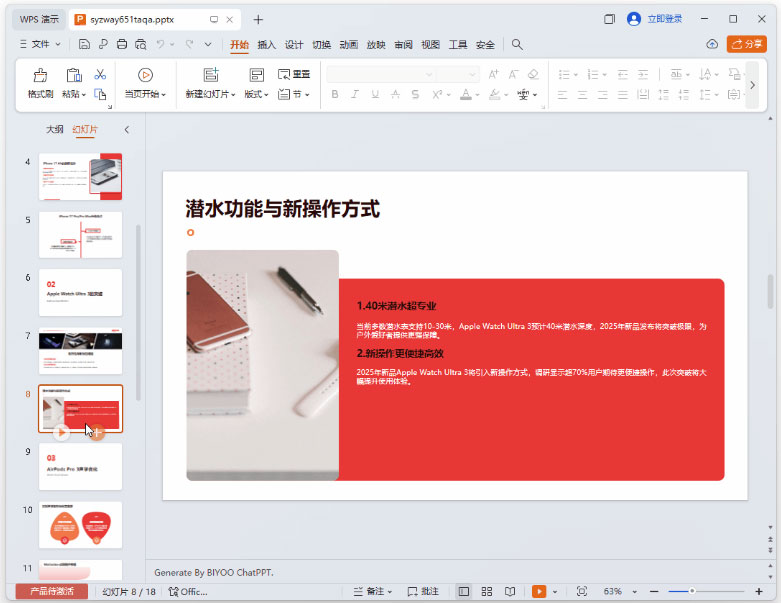The image size is (781, 604).
Task: Click the Share (分享) button
Action: coord(746,44)
